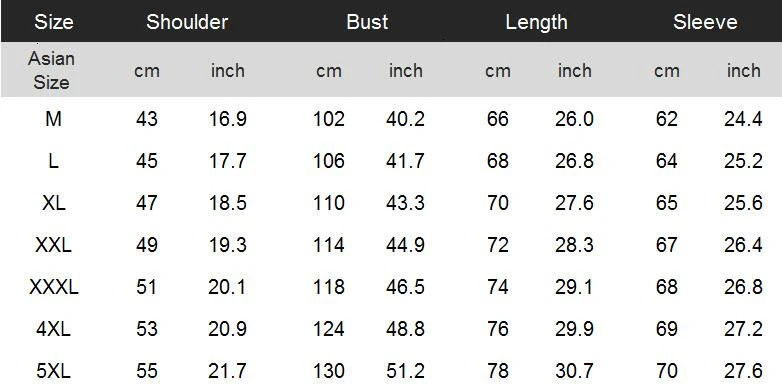Screen dimensions: 782x392
Task: Select the 51.2 bust inch value
Action: [405, 371]
